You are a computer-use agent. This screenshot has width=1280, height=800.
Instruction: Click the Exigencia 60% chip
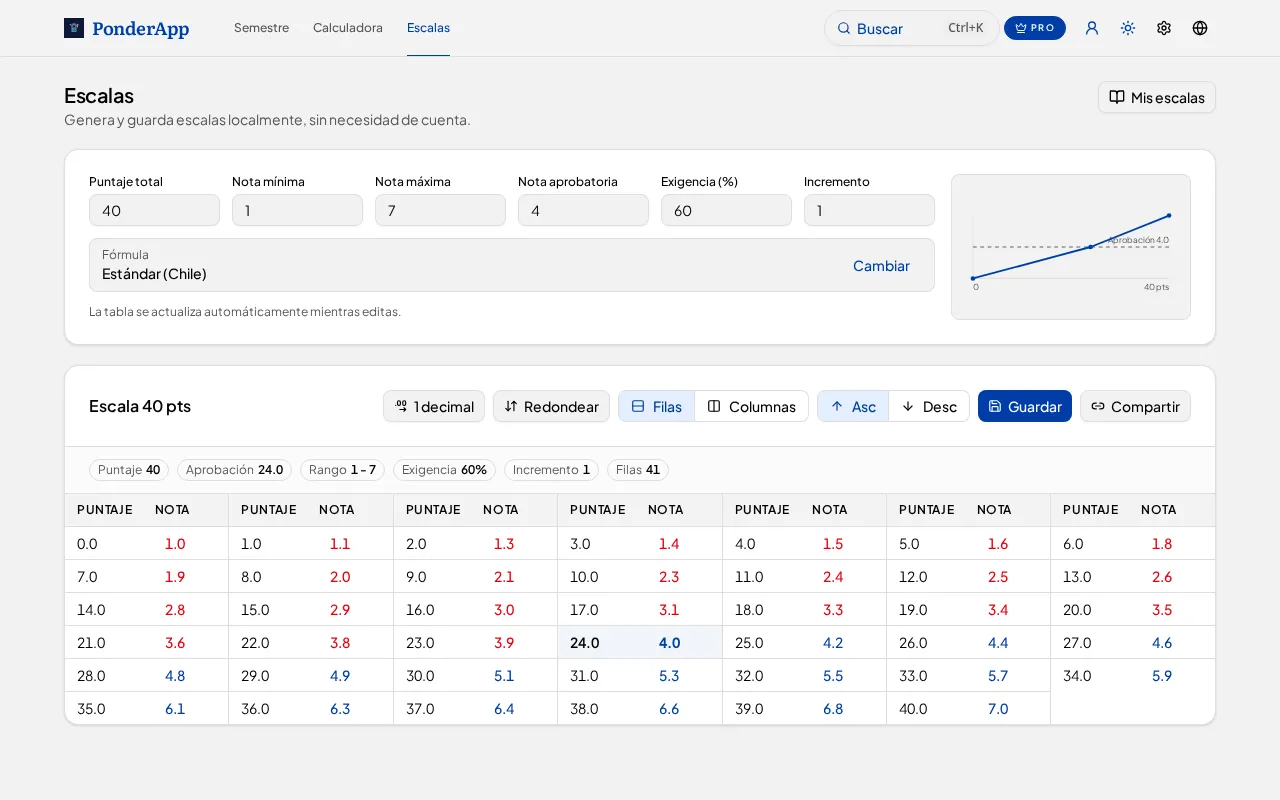(444, 470)
